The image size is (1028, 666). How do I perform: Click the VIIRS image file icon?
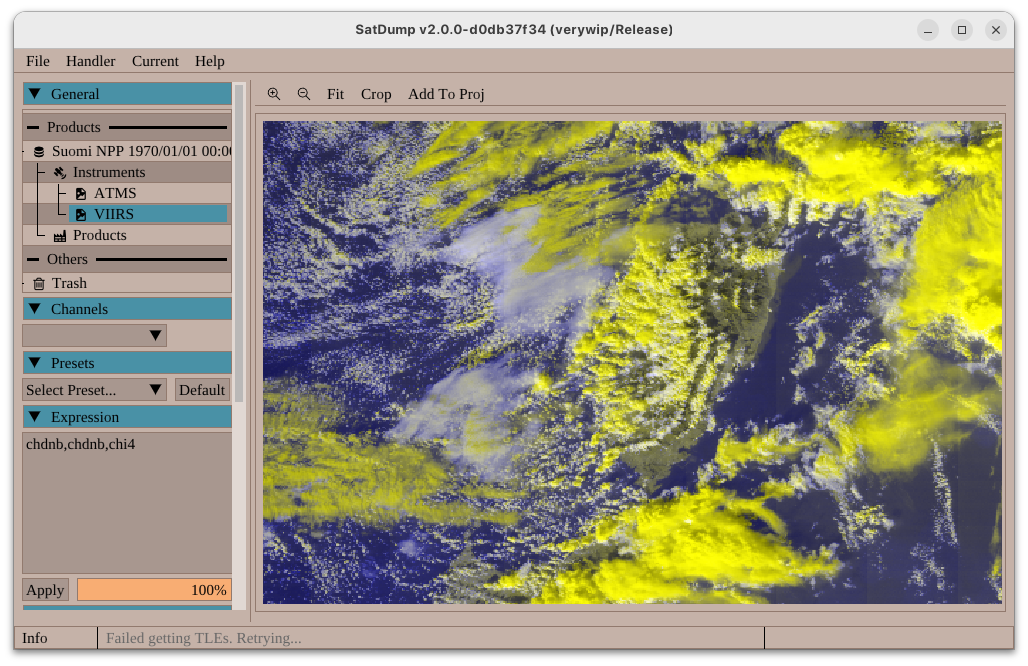81,214
